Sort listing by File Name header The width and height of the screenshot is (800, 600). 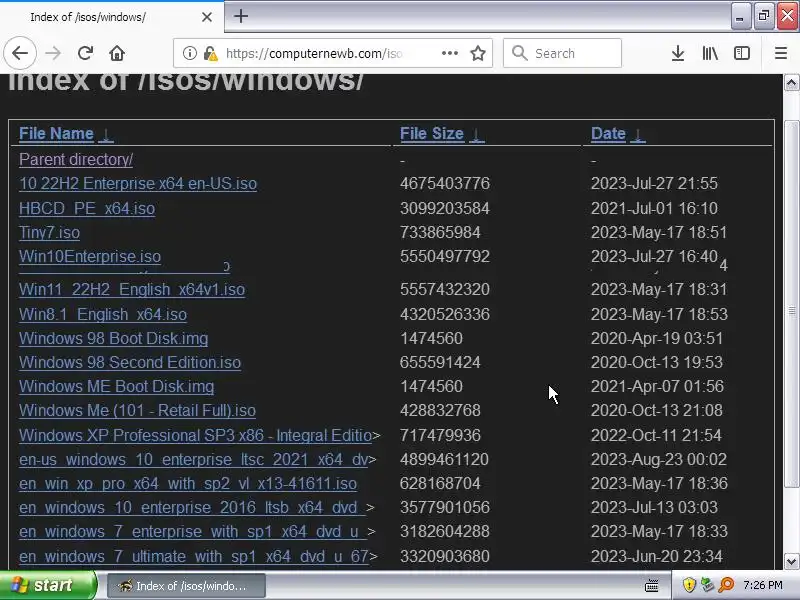coord(56,134)
